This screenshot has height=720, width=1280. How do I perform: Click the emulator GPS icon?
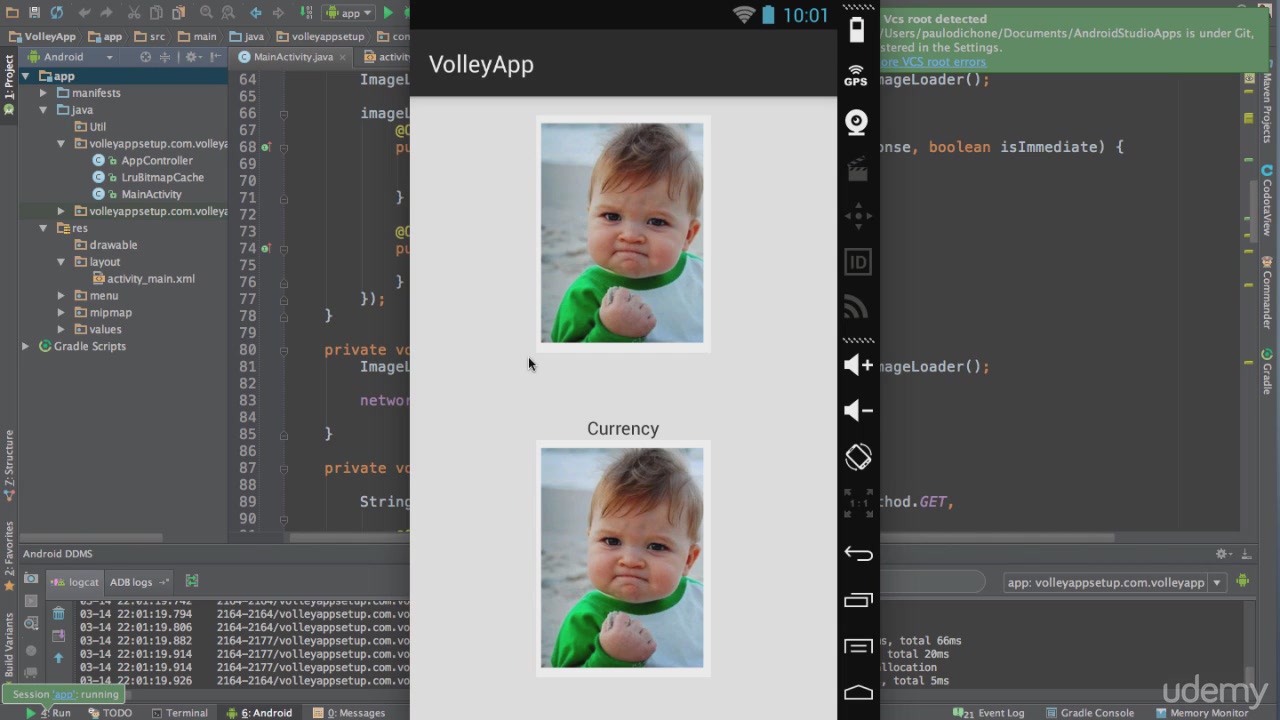coord(856,75)
